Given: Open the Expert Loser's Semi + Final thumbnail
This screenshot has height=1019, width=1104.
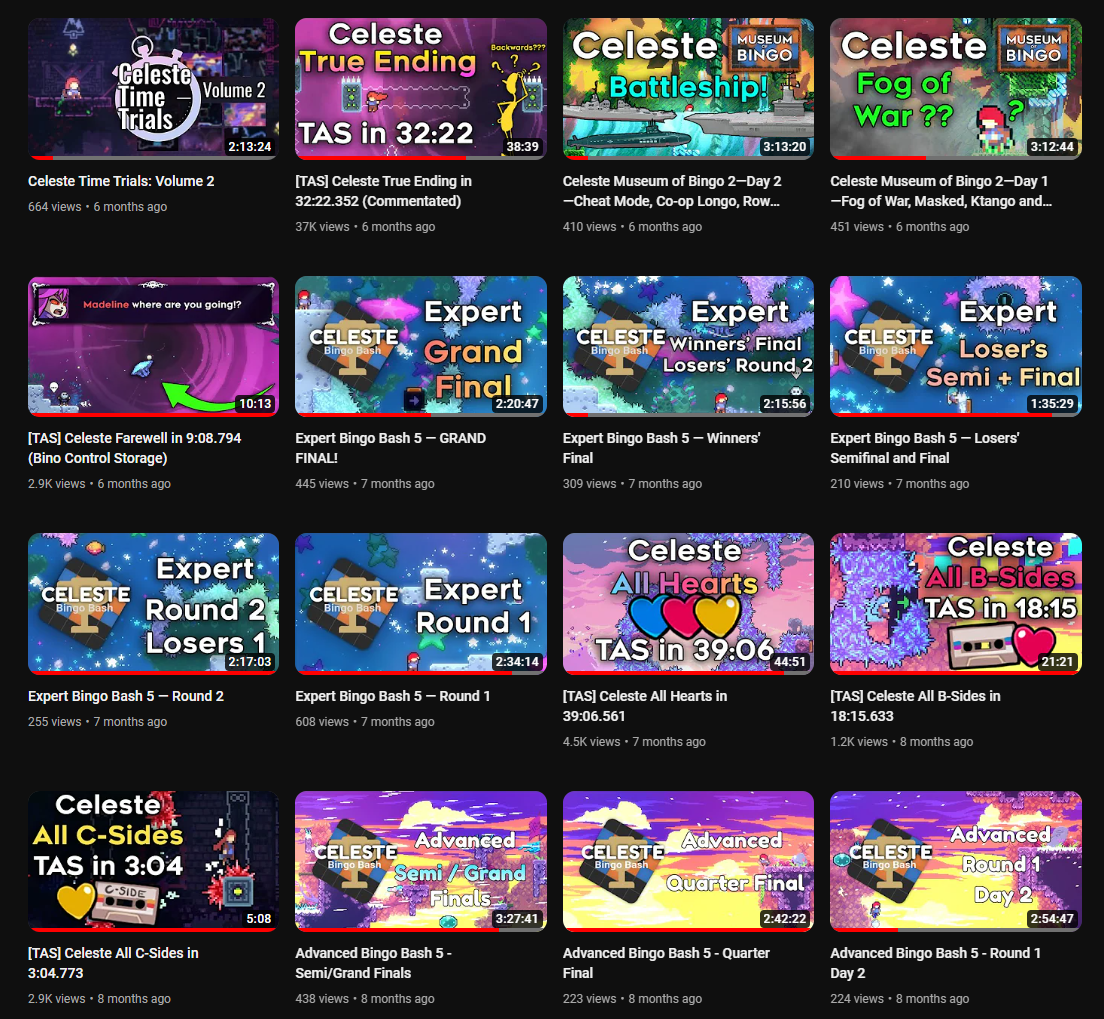Looking at the screenshot, I should pos(955,346).
